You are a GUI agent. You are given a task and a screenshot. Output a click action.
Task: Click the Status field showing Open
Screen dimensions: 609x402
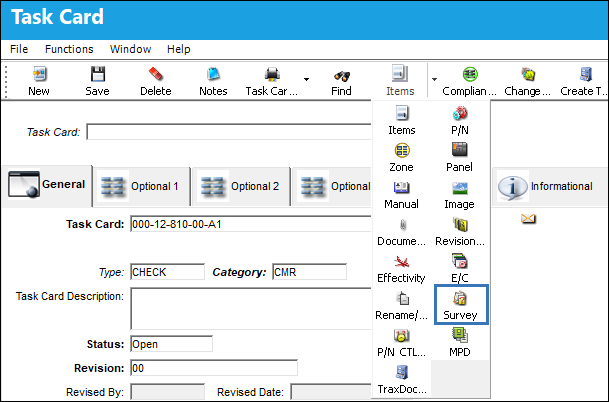coord(171,344)
